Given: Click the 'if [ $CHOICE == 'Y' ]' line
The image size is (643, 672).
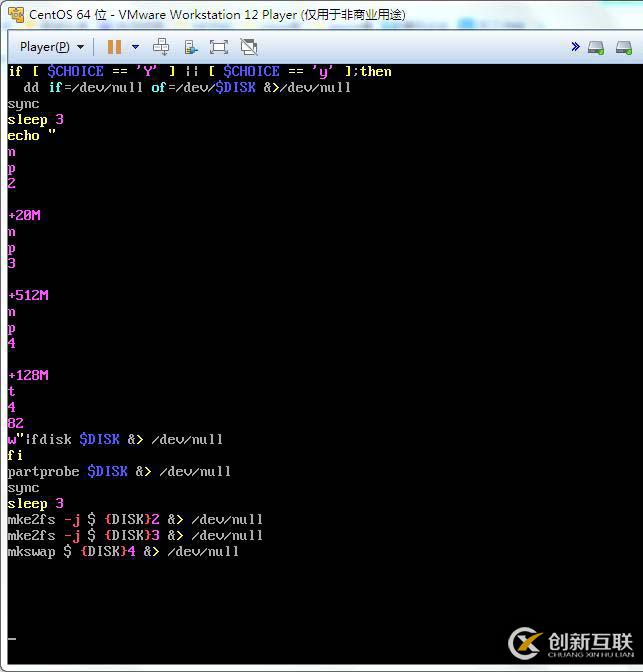Looking at the screenshot, I should (200, 72).
